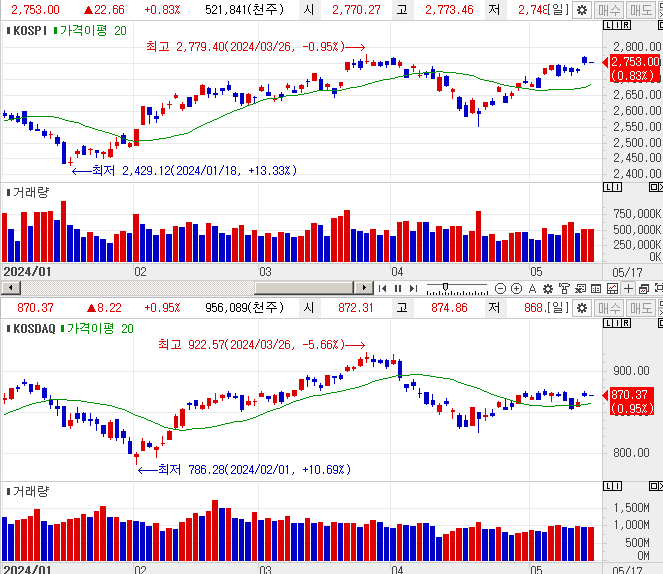Image resolution: width=663 pixels, height=574 pixels.
Task: Maximize the KOSDAQ volume panel
Action: (655, 486)
